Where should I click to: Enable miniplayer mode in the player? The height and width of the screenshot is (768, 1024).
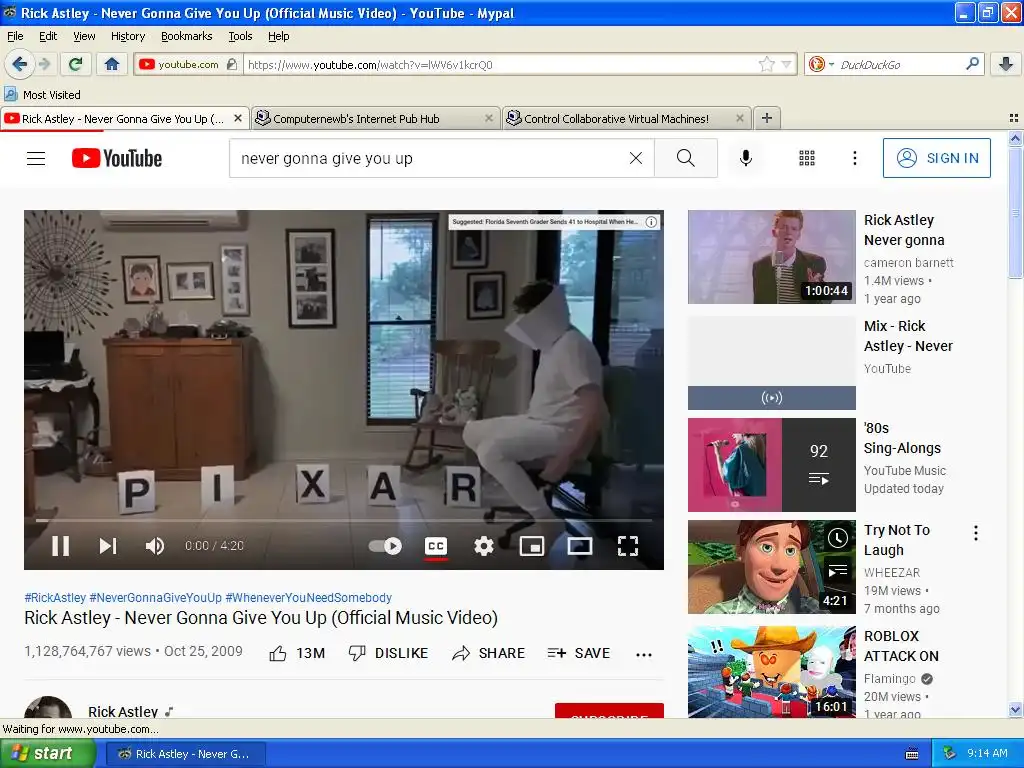(532, 546)
